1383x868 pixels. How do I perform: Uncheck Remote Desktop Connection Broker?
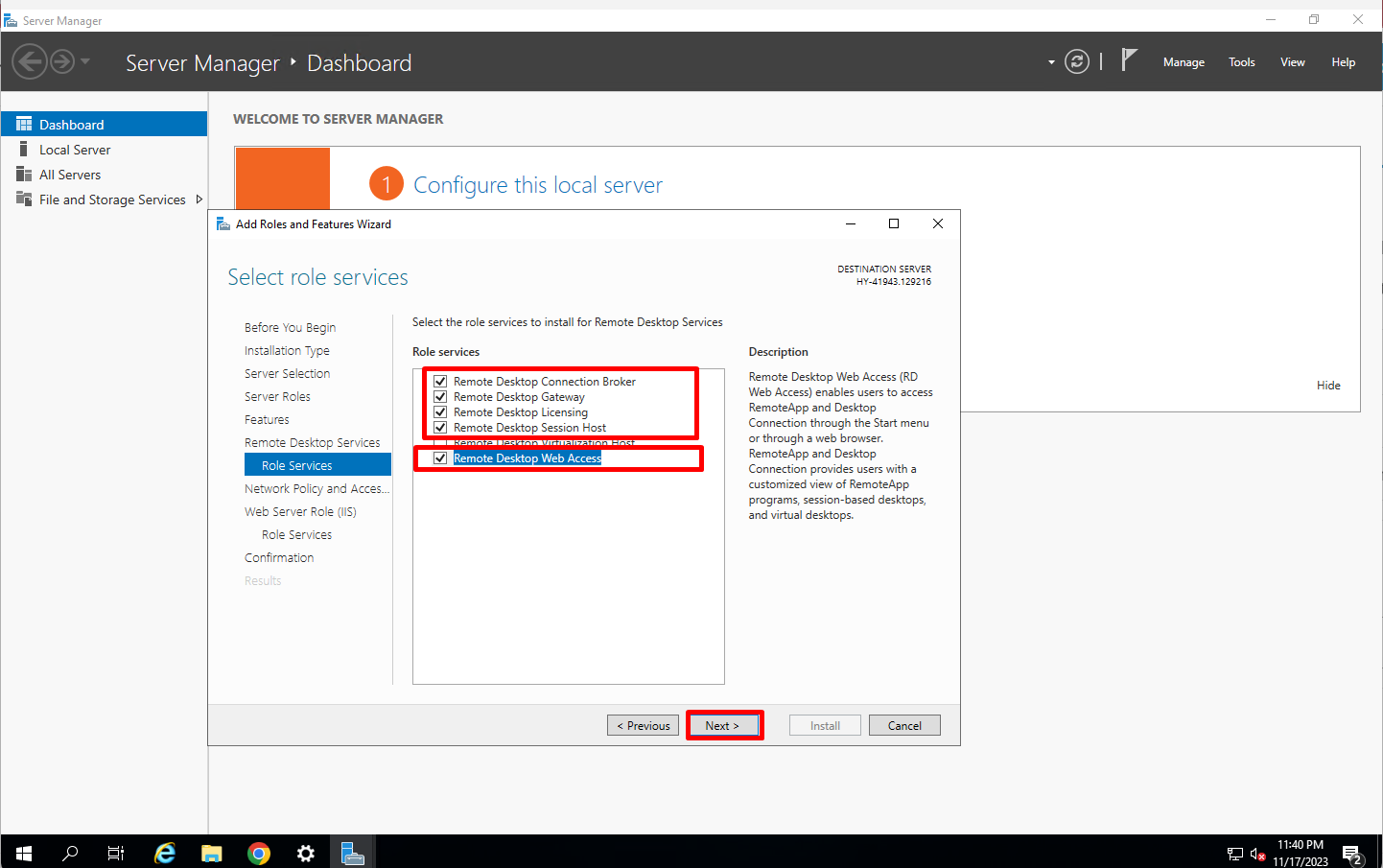[440, 382]
